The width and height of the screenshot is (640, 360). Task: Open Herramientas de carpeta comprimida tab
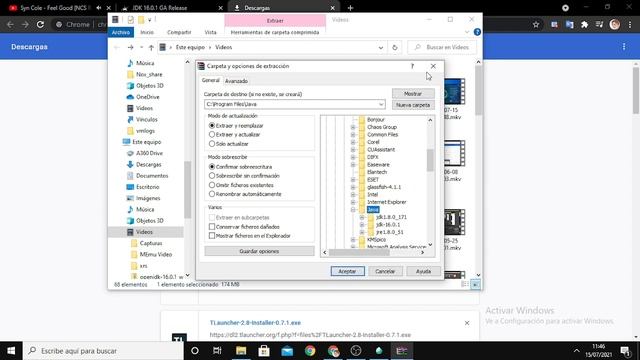(275, 32)
